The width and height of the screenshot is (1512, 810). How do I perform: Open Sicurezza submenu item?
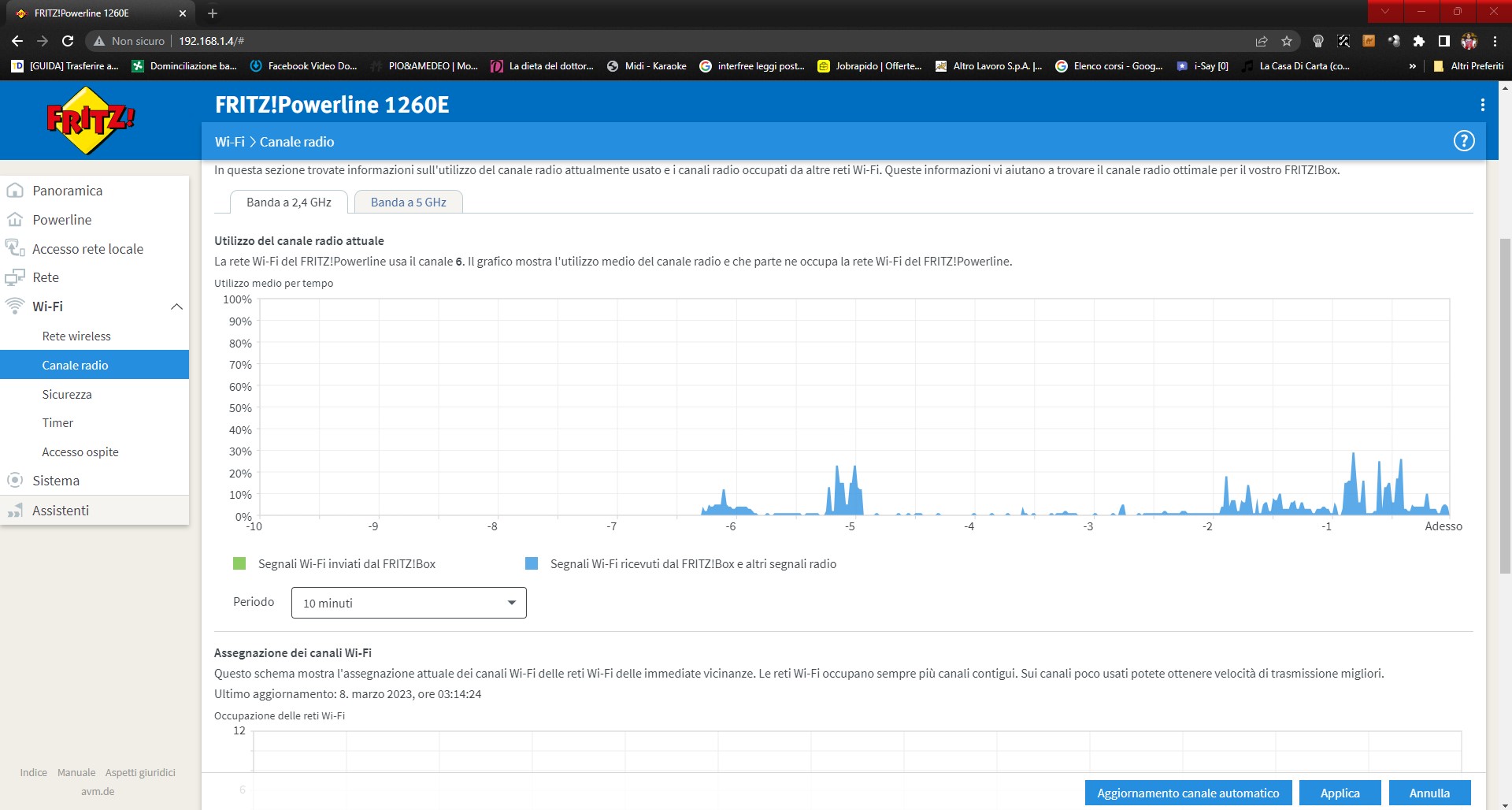click(67, 394)
